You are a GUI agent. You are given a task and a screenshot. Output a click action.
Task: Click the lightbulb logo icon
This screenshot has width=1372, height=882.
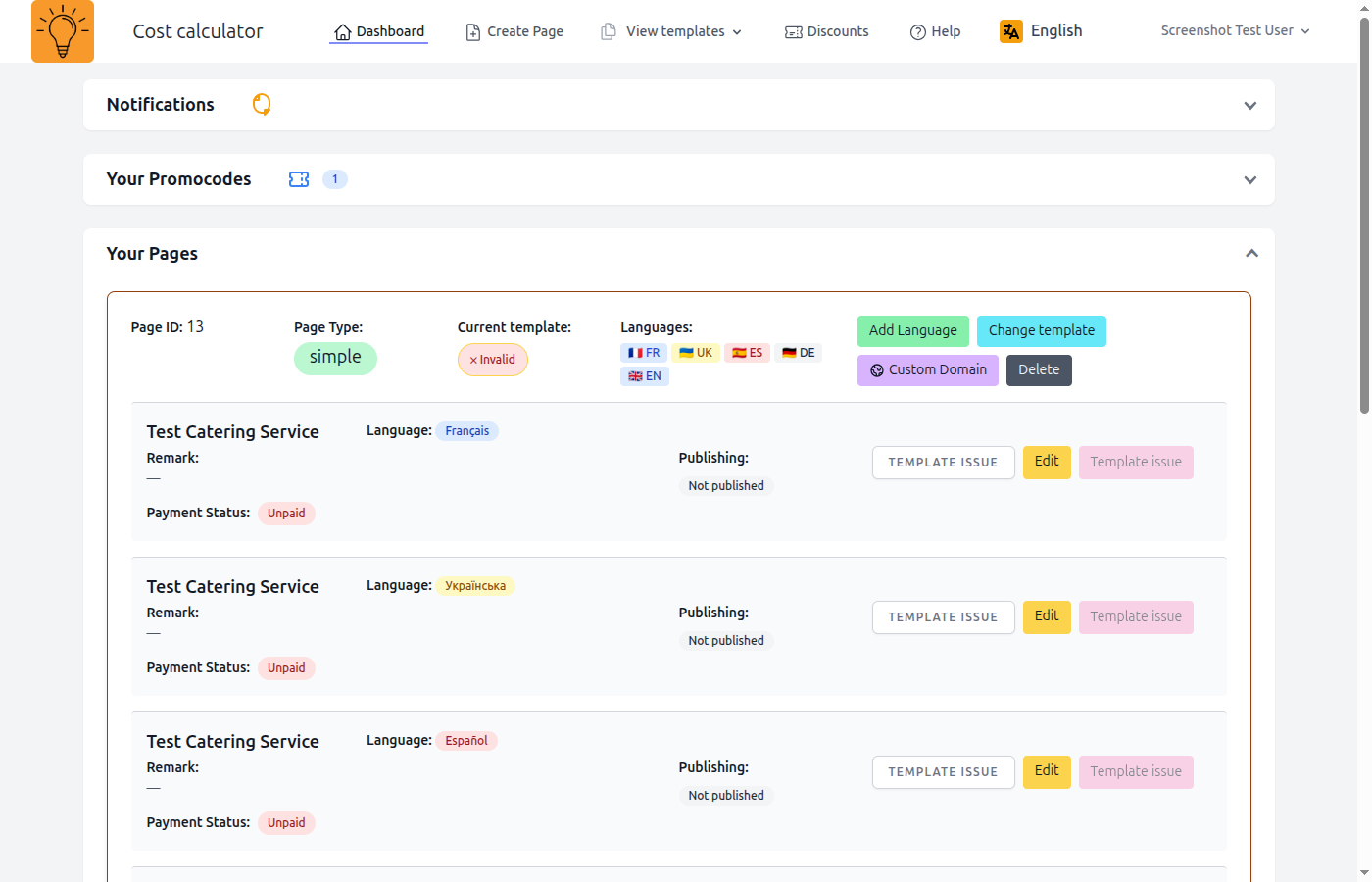pyautogui.click(x=63, y=31)
